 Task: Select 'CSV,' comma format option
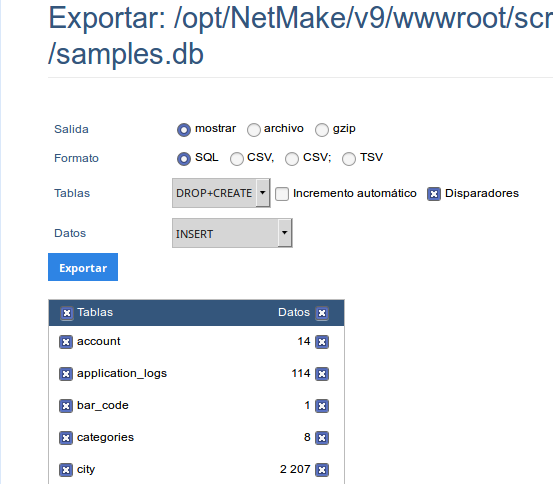click(237, 159)
